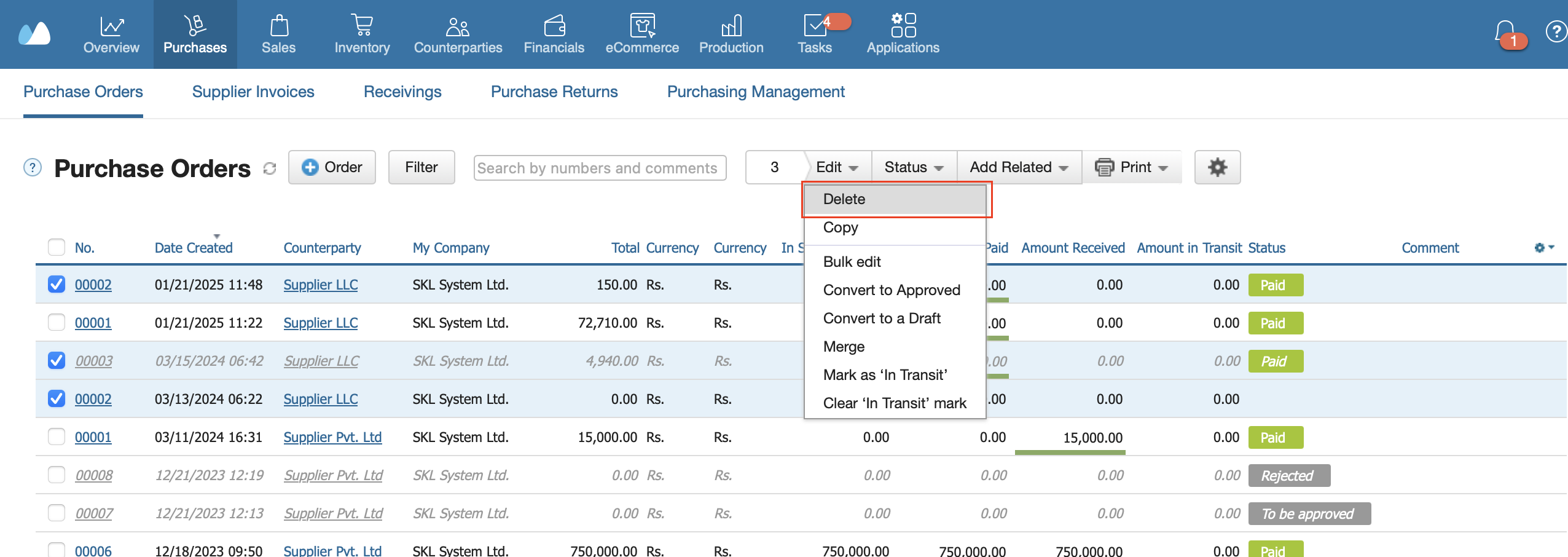This screenshot has height=557, width=1568.
Task: Open the Applications grid icon
Action: 903,25
